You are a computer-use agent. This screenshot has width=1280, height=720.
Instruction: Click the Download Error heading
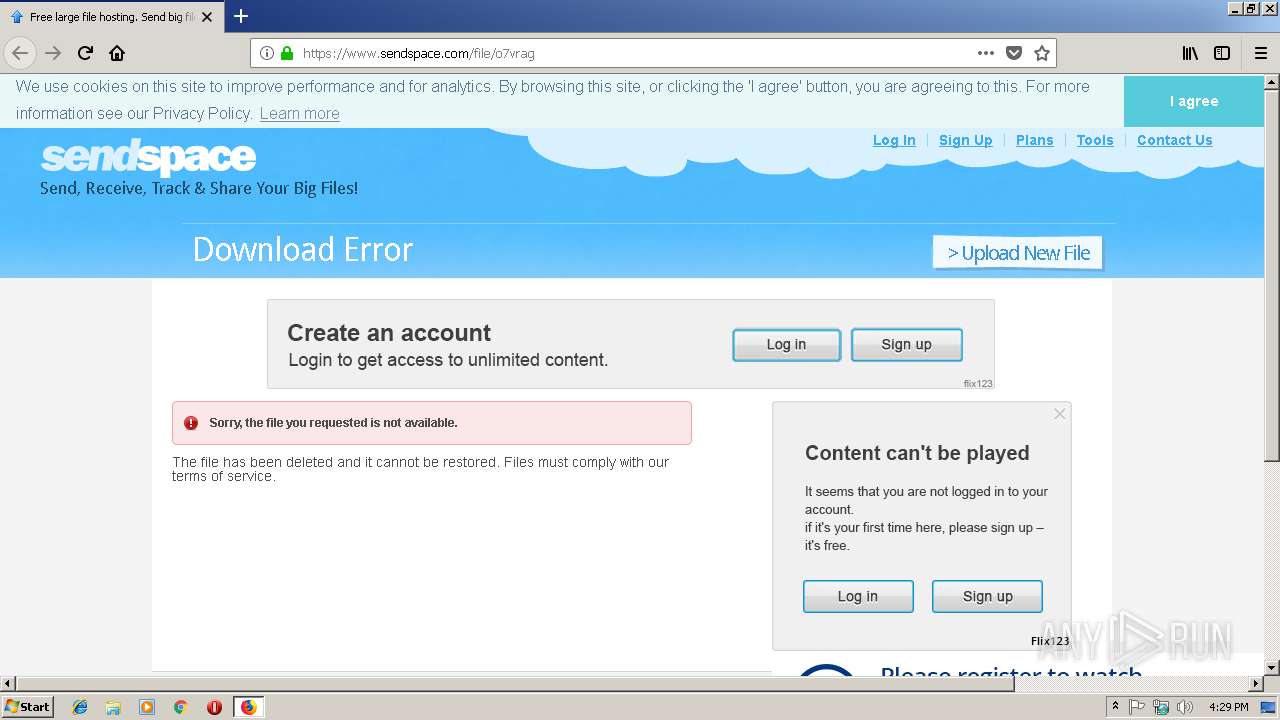tap(303, 249)
